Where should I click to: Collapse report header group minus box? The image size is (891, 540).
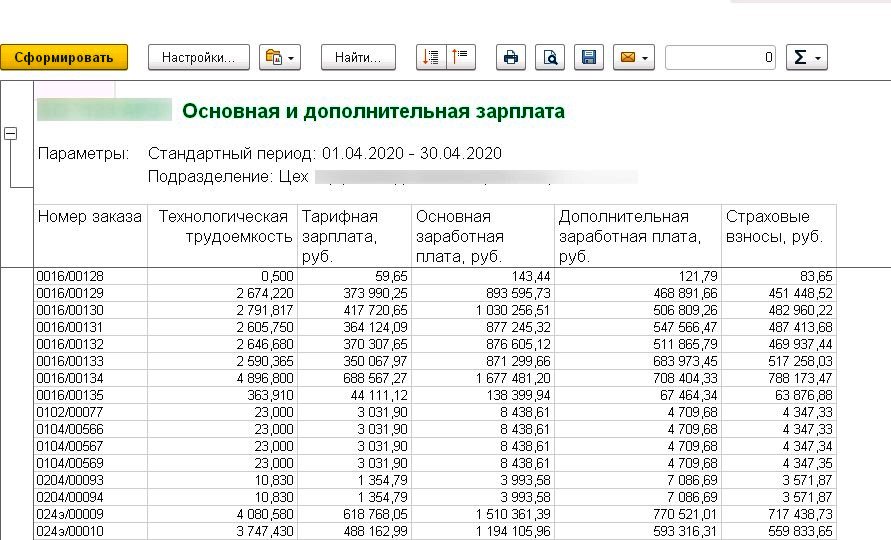10,134
